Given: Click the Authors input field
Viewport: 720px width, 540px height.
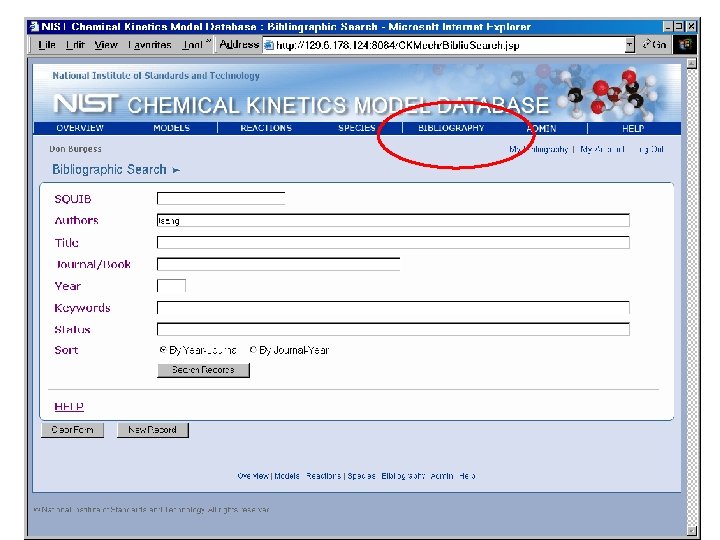Looking at the screenshot, I should (393, 220).
